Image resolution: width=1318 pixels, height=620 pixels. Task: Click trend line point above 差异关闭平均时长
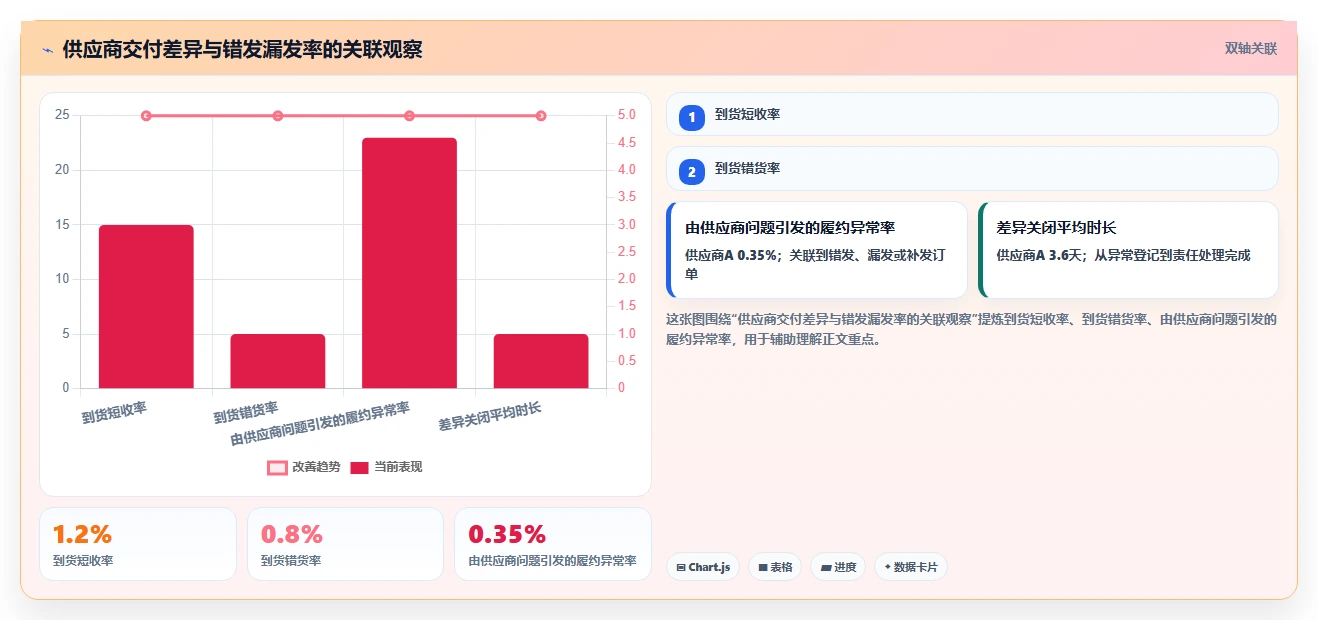click(541, 116)
